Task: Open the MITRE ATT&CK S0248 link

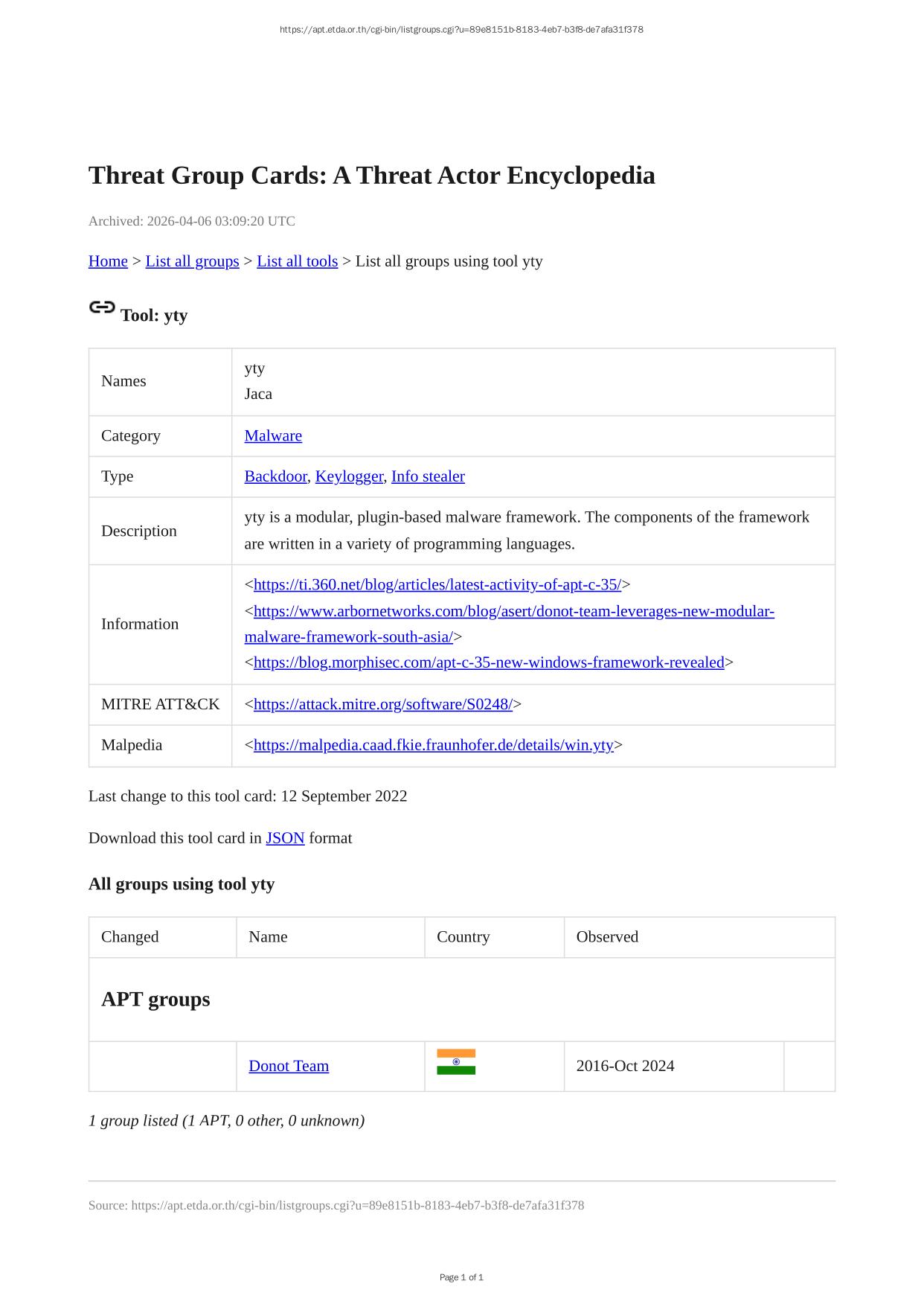Action: pos(382,704)
